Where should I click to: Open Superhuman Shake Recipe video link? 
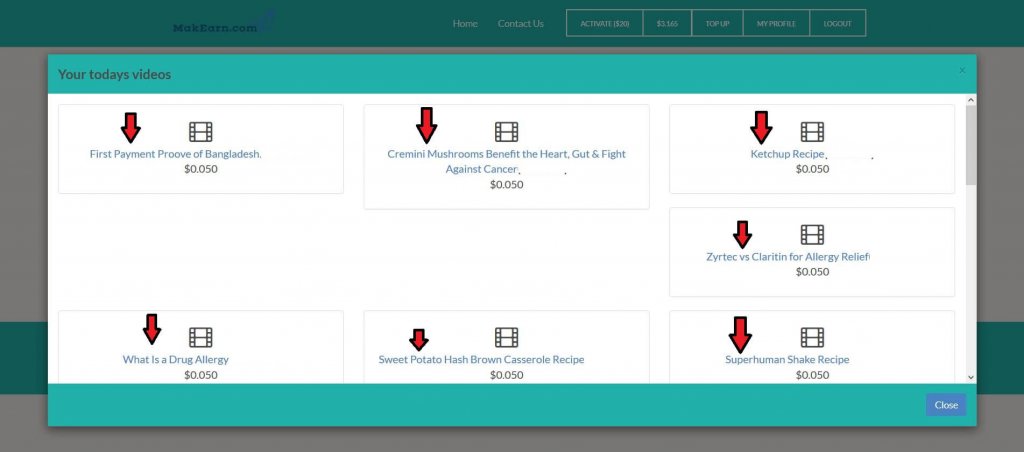point(787,360)
